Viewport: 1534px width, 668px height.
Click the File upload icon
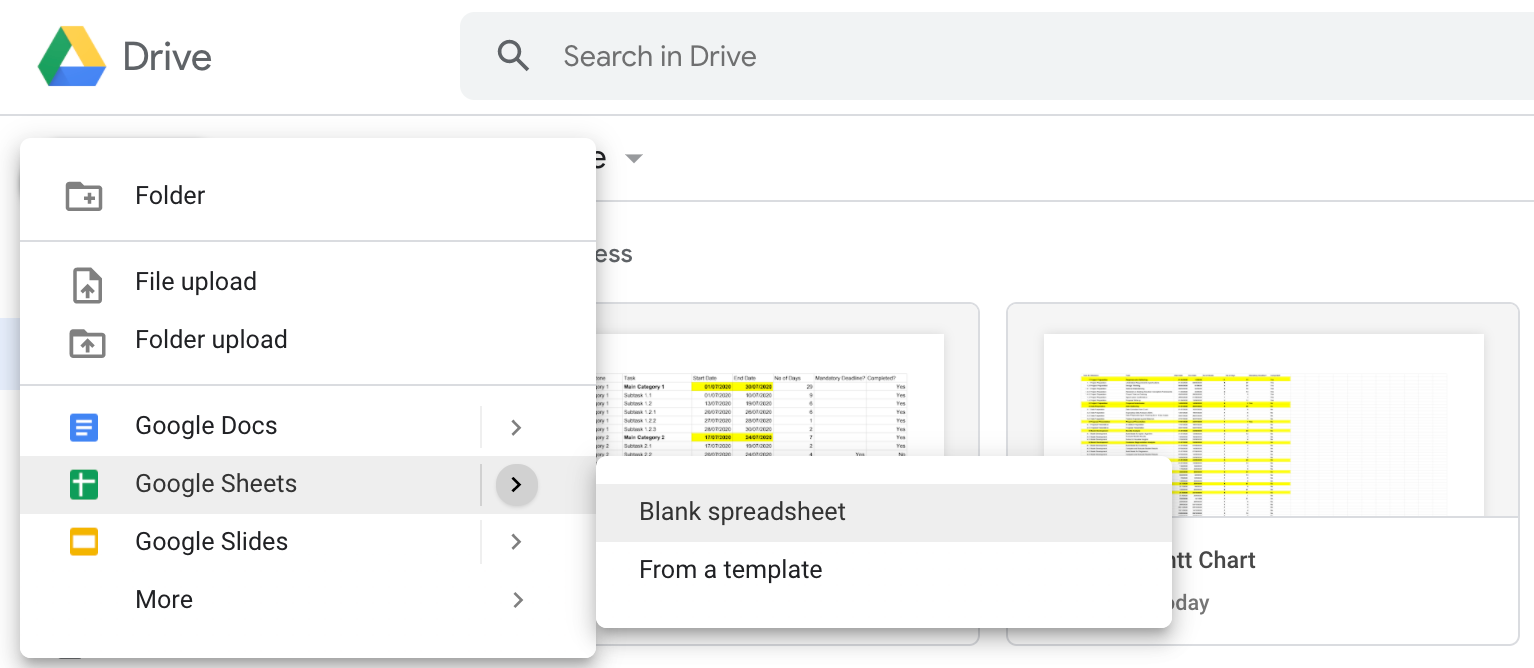87,284
